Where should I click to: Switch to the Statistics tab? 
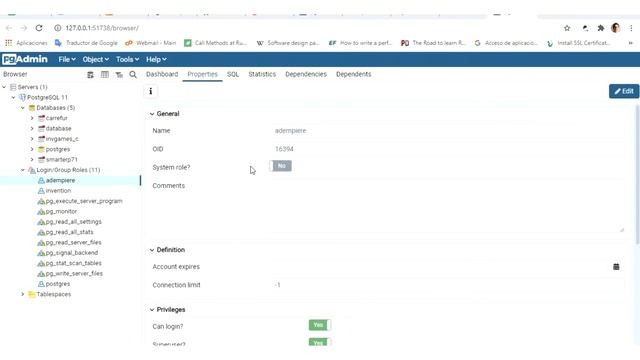click(262, 74)
